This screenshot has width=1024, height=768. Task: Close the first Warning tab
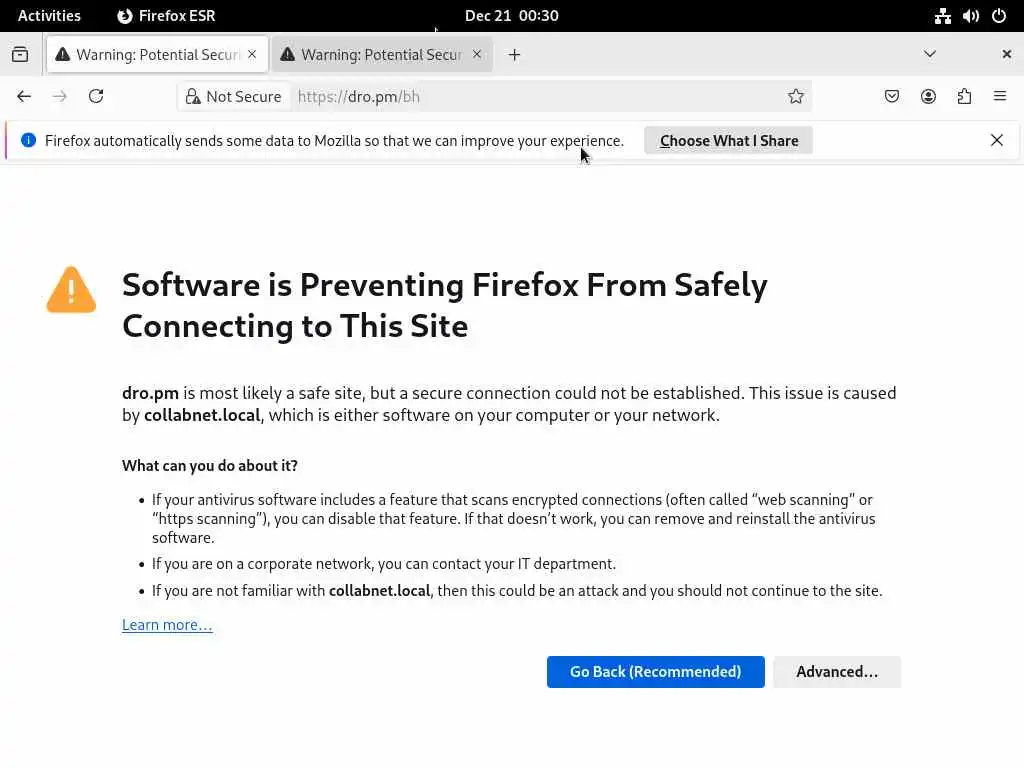(x=252, y=54)
